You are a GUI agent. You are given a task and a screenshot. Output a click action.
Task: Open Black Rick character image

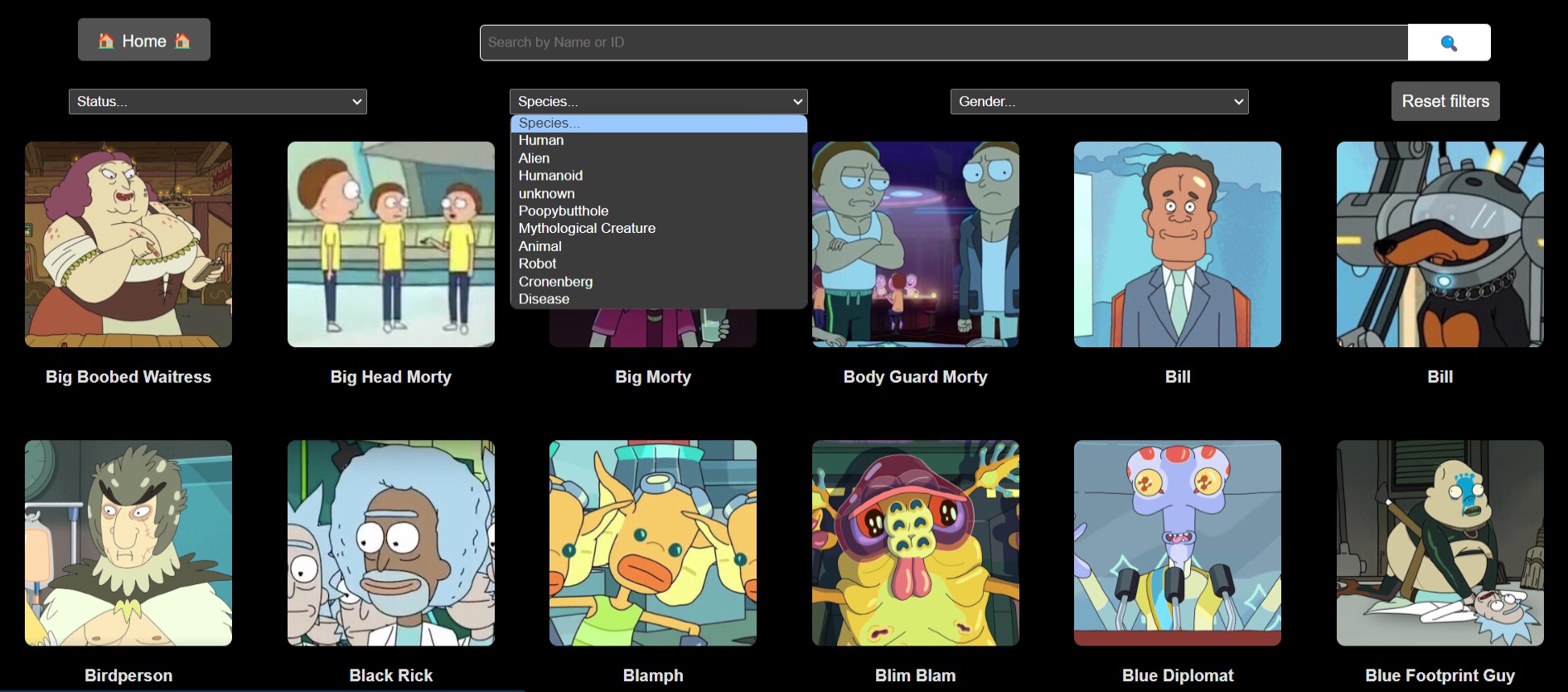(391, 543)
